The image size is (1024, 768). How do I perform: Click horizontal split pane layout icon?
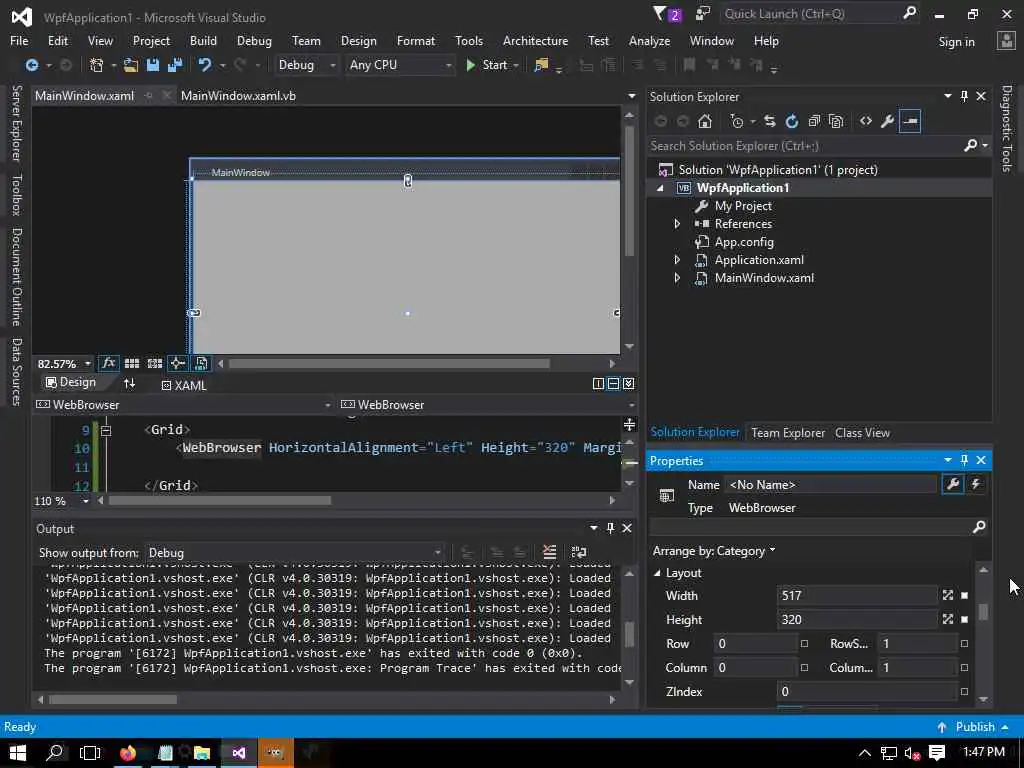pos(613,383)
